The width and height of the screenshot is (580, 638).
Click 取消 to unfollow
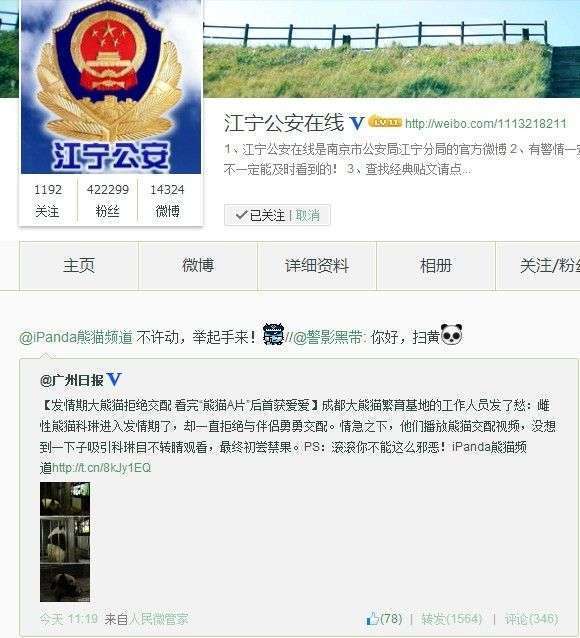tap(307, 215)
